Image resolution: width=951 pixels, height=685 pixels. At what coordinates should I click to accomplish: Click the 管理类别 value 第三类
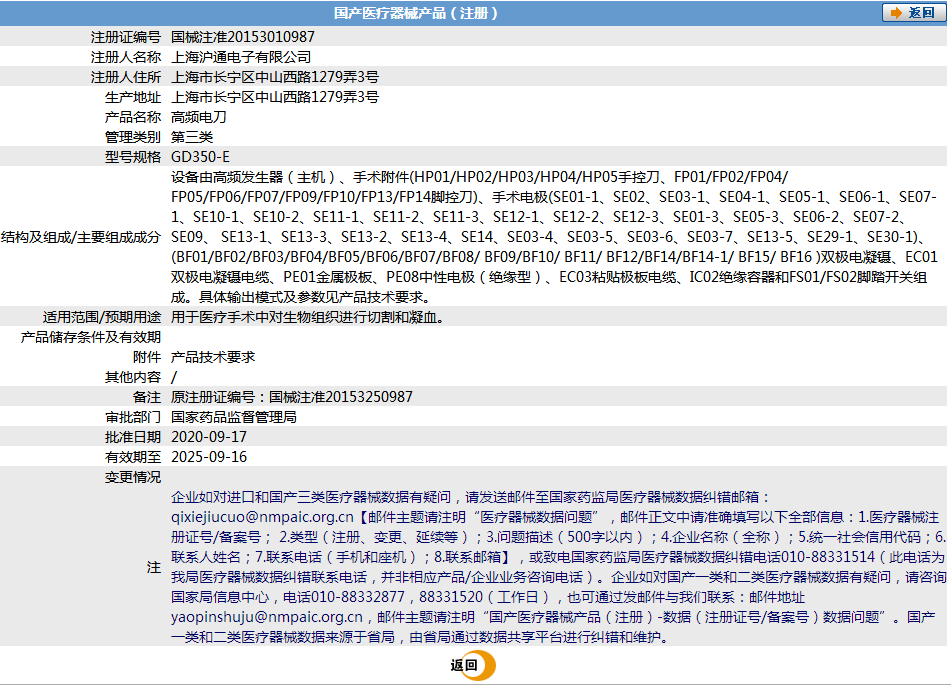192,137
